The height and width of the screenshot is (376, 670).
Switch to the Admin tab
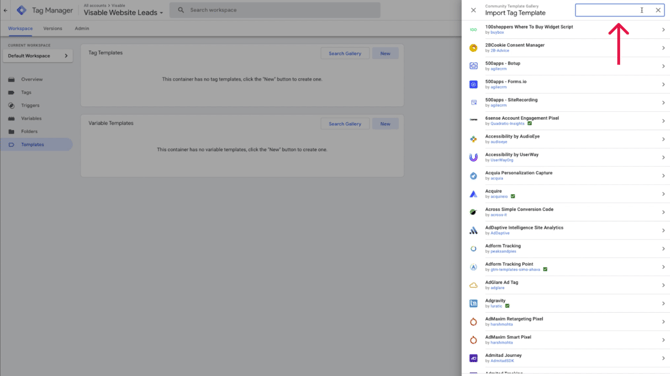[x=82, y=28]
